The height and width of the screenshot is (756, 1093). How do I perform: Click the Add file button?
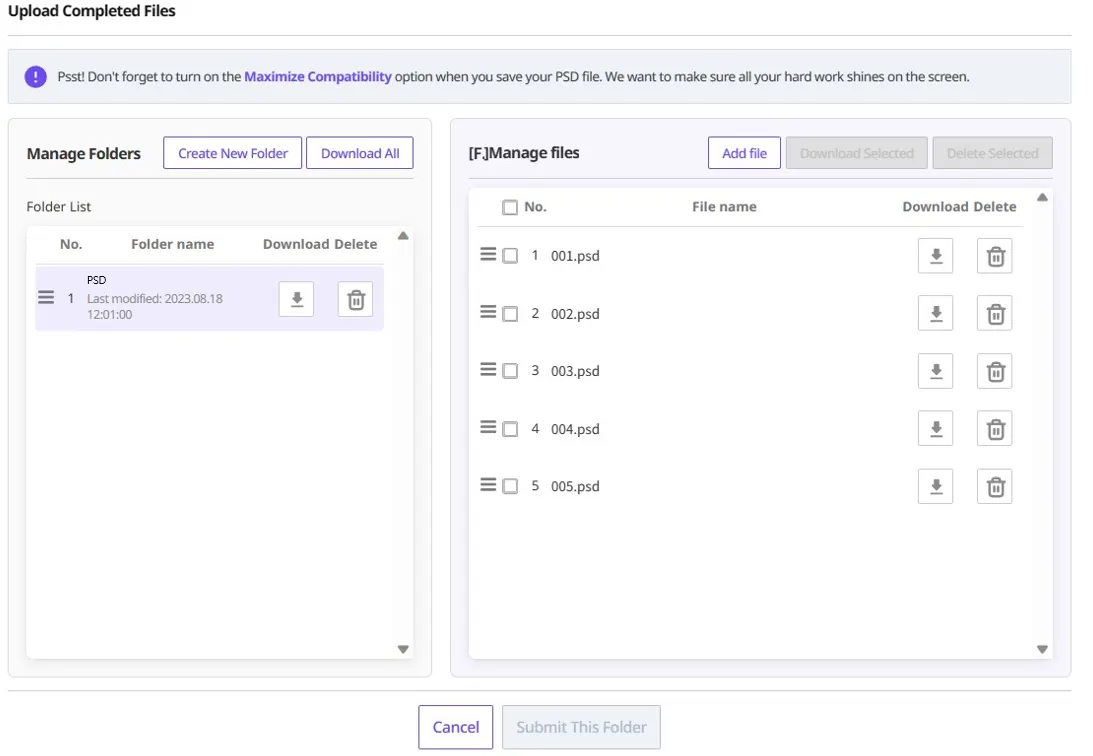click(744, 153)
